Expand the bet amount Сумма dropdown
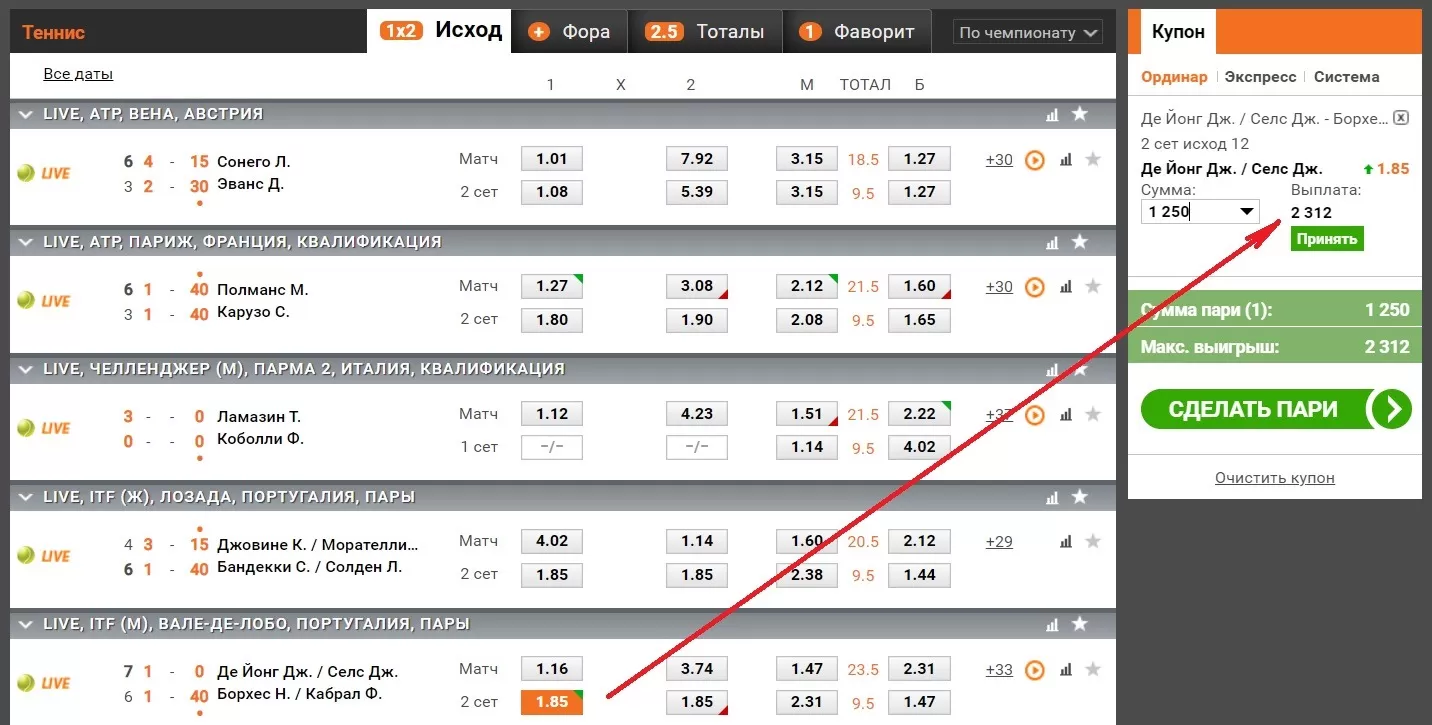 click(x=1247, y=212)
